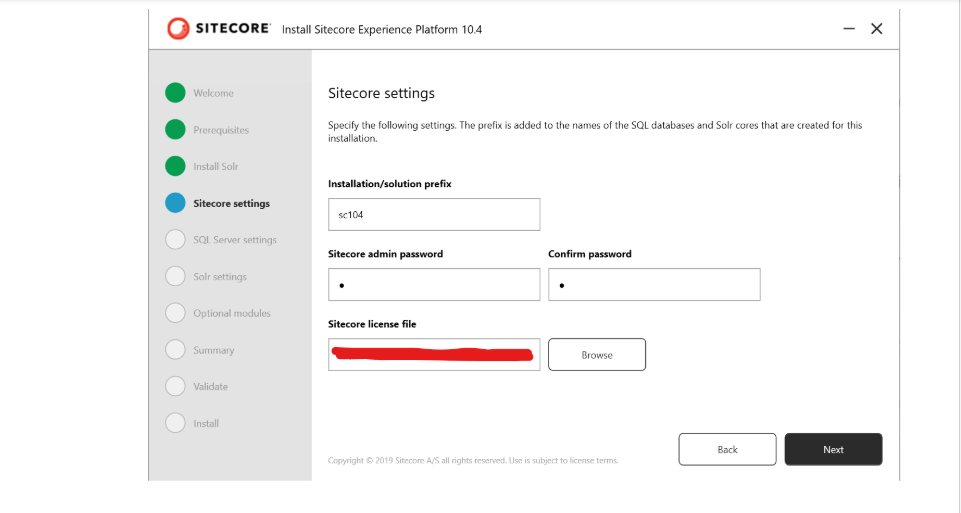Proceed with the Next button
Image resolution: width=961 pixels, height=513 pixels.
click(x=834, y=449)
